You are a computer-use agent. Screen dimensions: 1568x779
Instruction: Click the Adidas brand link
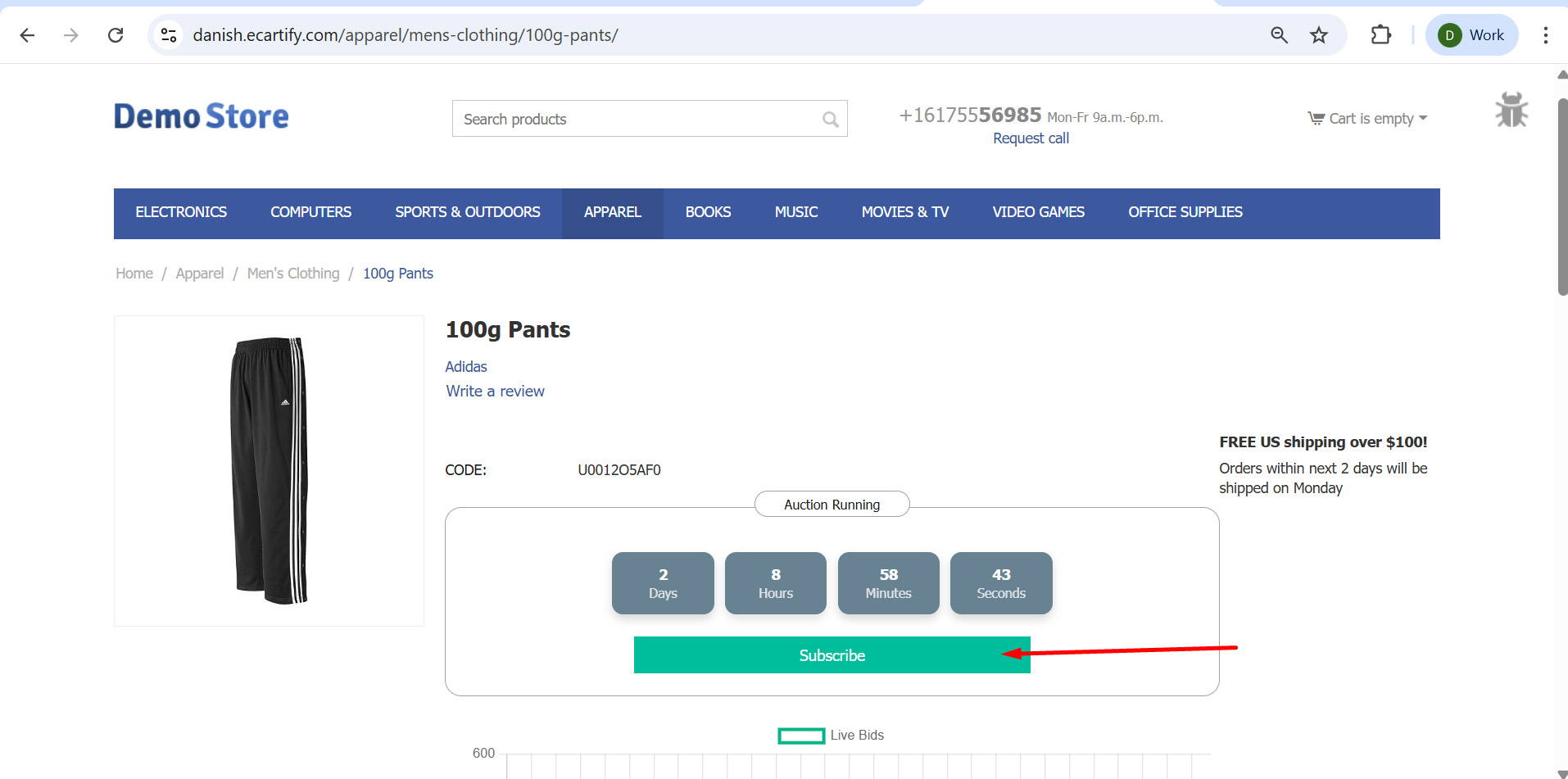pyautogui.click(x=465, y=367)
